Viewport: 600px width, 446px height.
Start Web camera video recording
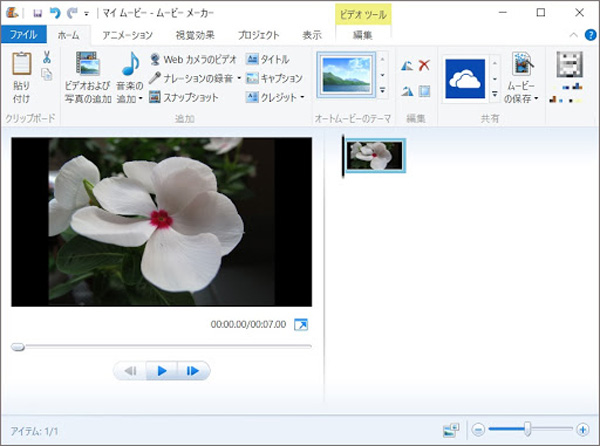(193, 59)
